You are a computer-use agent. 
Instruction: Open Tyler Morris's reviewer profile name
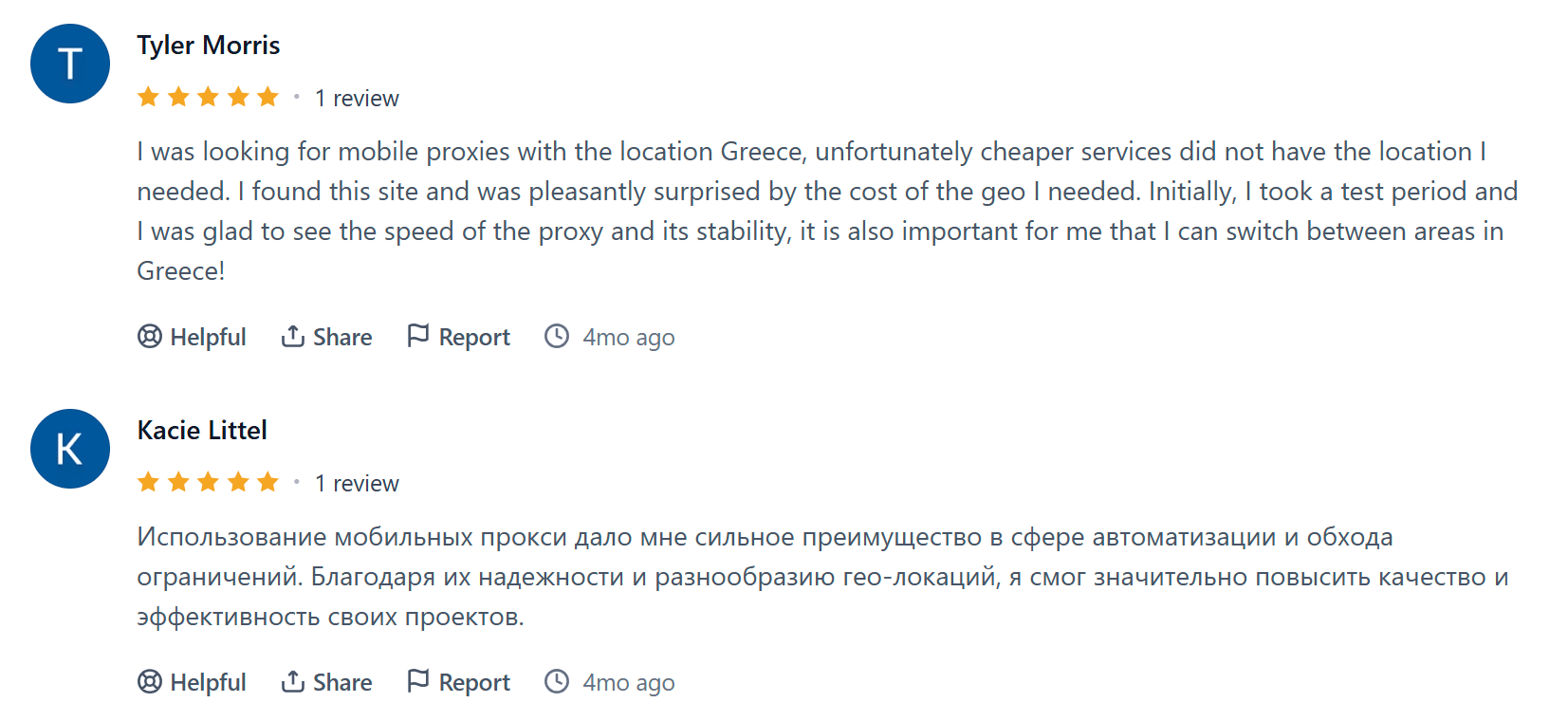209,46
